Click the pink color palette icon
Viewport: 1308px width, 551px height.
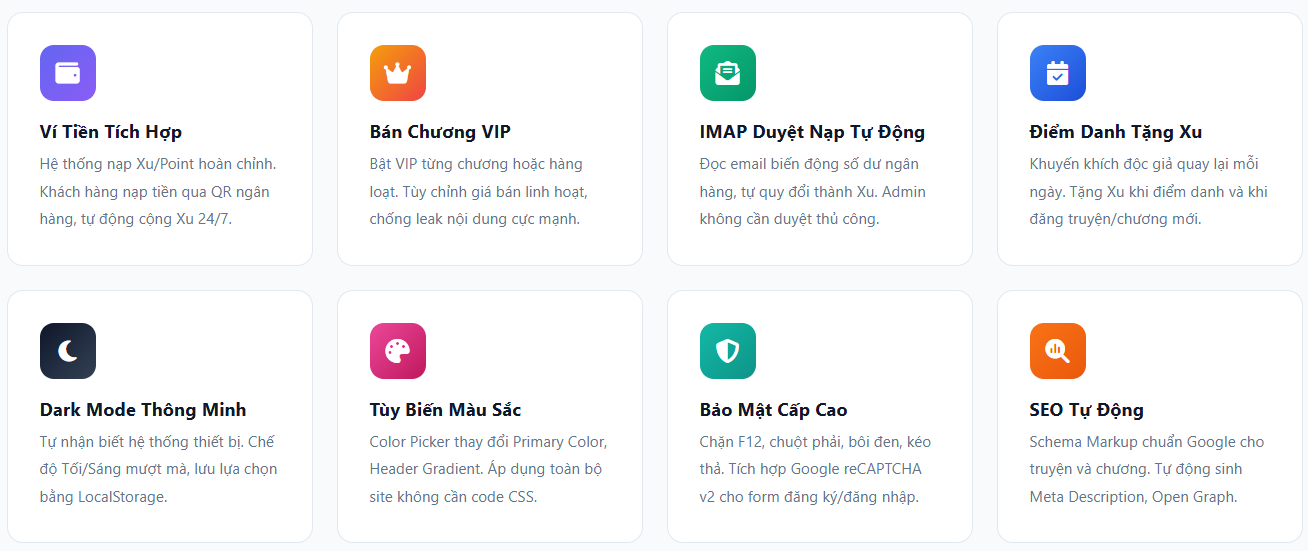pyautogui.click(x=398, y=351)
